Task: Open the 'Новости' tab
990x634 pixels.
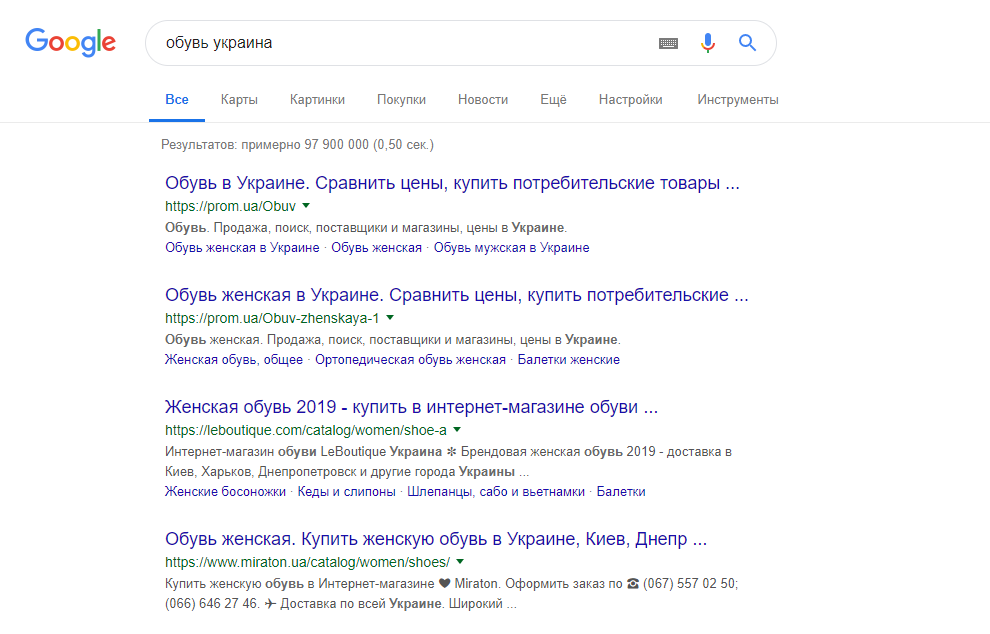Action: [483, 100]
